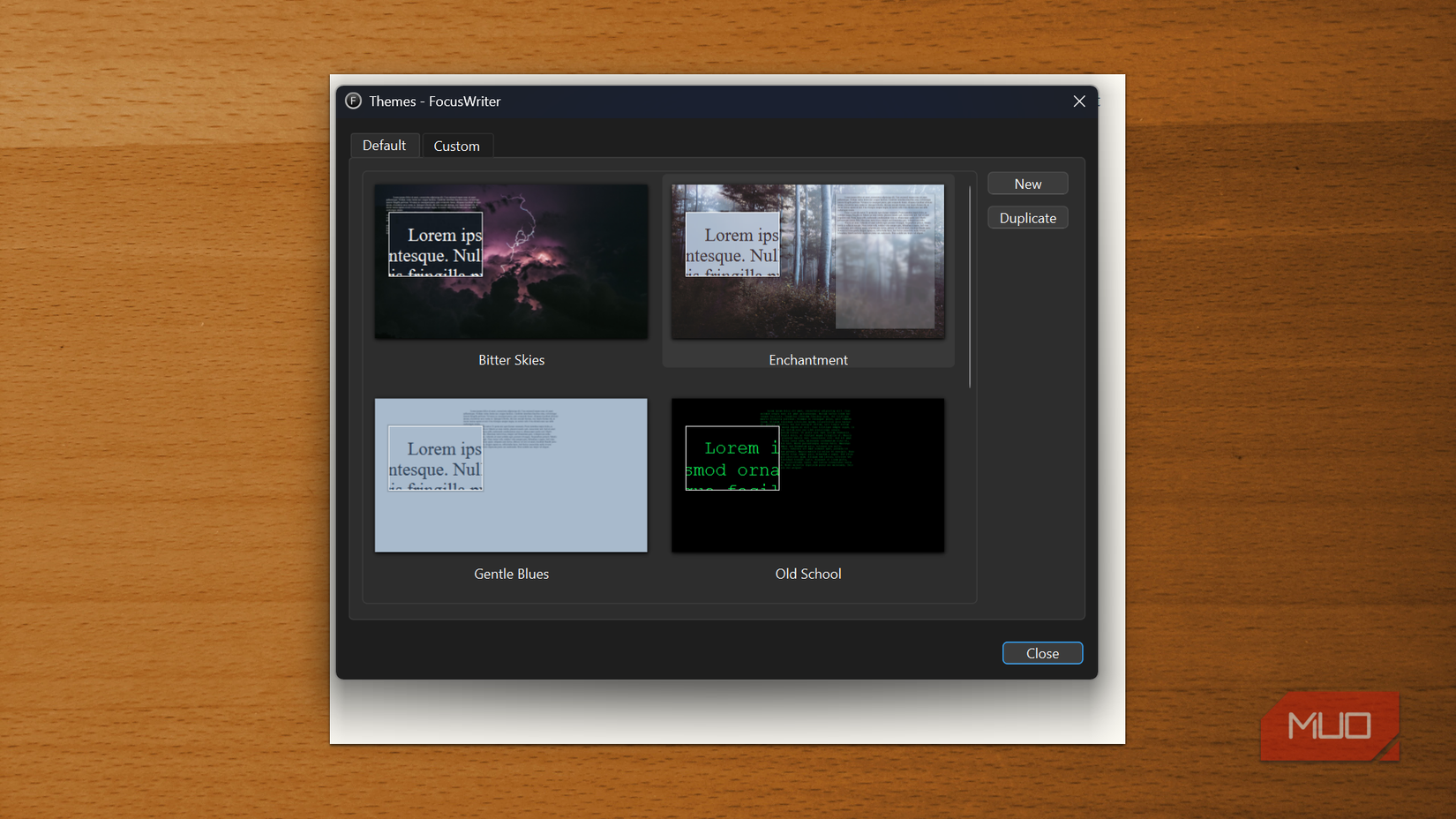This screenshot has height=819, width=1456.
Task: Click the Themes - FocusWriter title text
Action: [x=432, y=101]
